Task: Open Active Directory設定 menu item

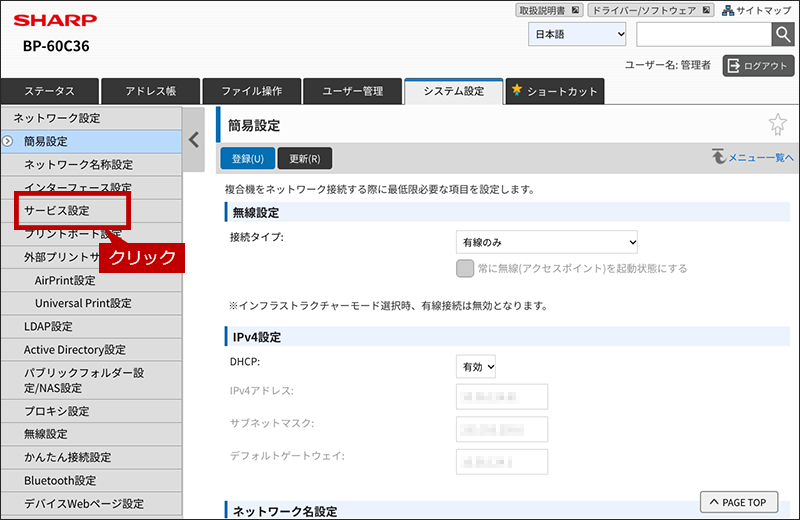Action: tap(91, 350)
